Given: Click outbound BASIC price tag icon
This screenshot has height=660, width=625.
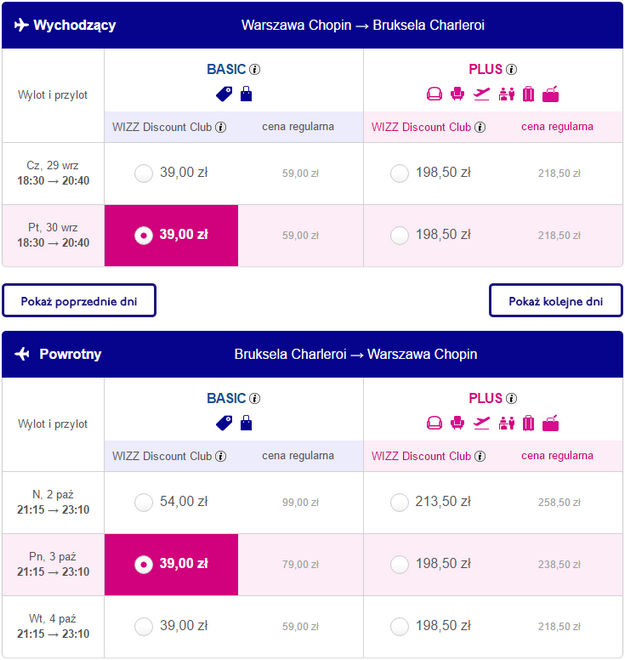Looking at the screenshot, I should pos(224,94).
